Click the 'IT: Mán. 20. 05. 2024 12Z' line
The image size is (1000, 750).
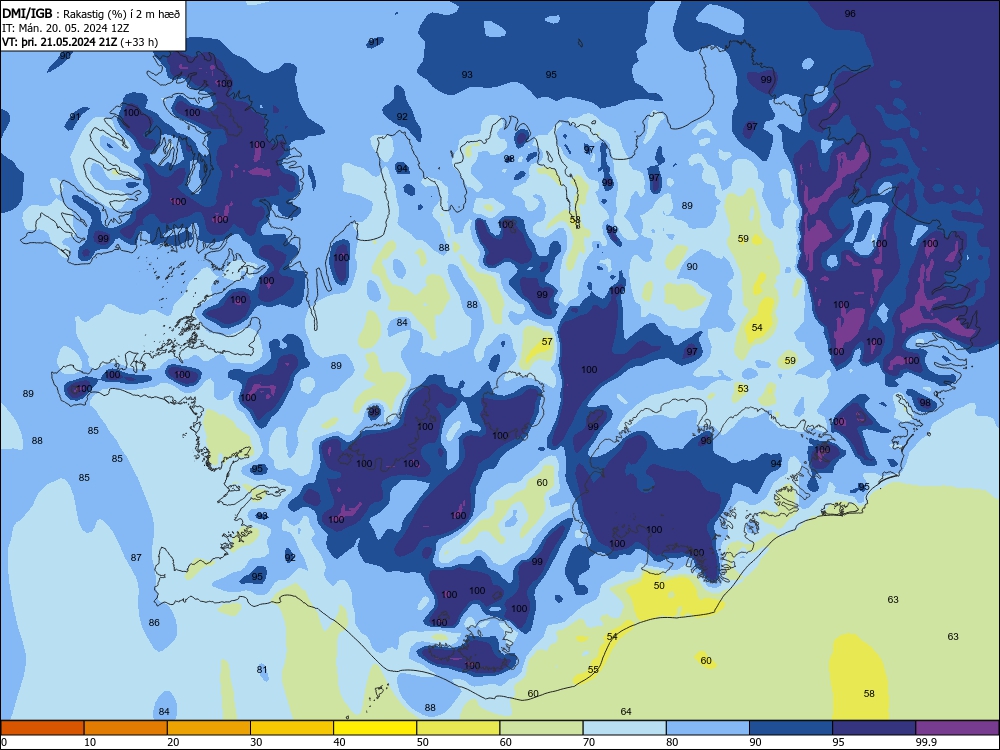pyautogui.click(x=66, y=28)
